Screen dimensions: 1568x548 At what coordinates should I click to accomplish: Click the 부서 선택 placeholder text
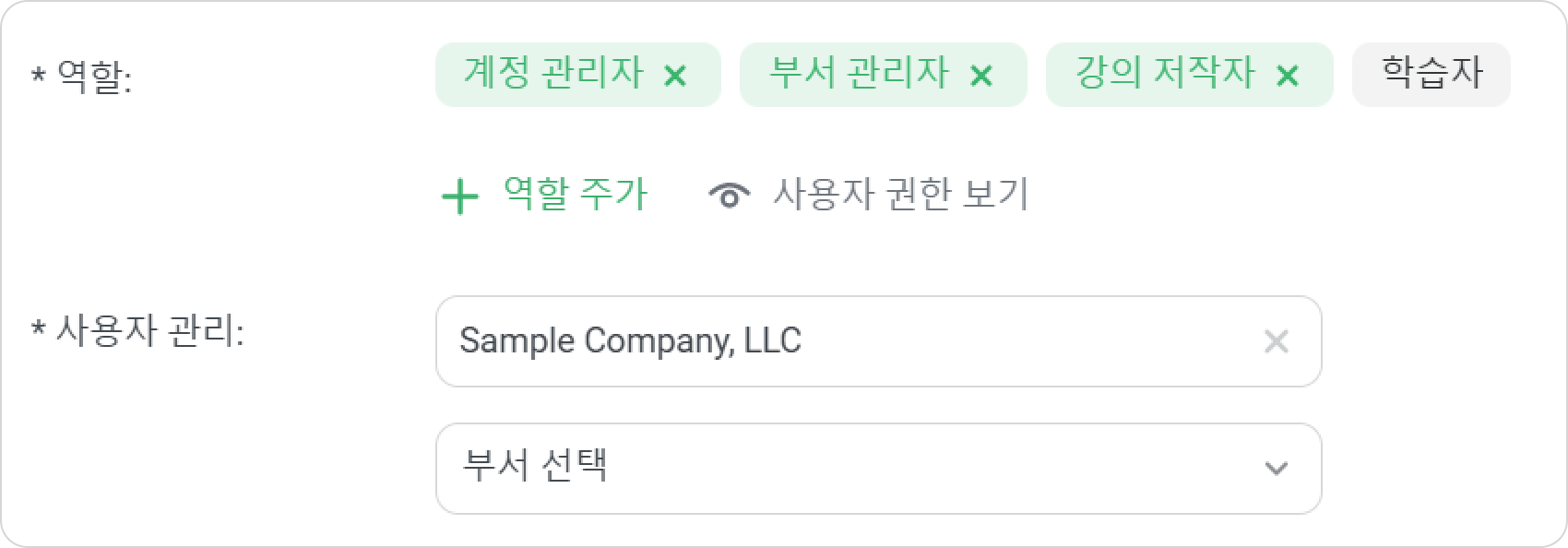[534, 465]
